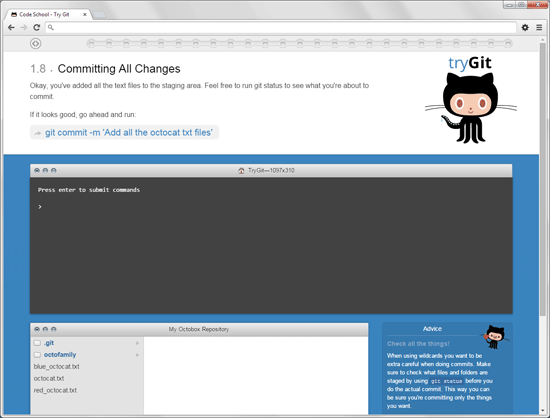Click the Advice panel octocat icon
This screenshot has height=418, width=550.
tap(495, 336)
